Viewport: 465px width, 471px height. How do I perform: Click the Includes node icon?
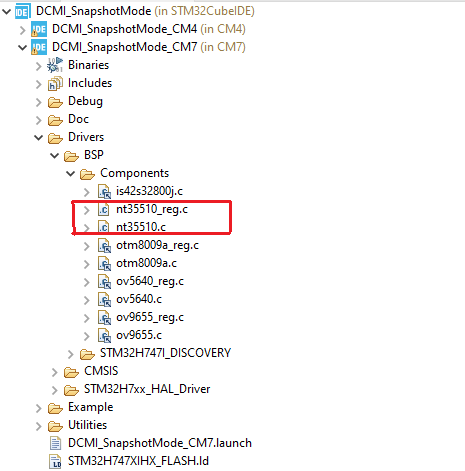tap(55, 83)
